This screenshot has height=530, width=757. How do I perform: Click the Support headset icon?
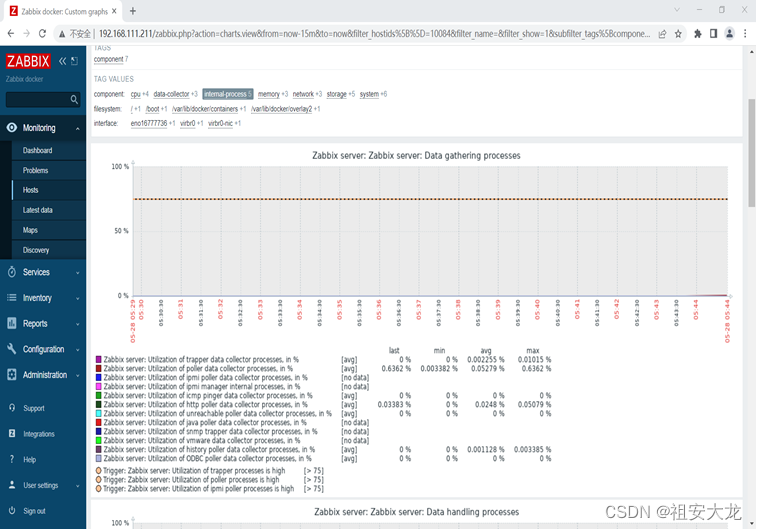(x=12, y=407)
